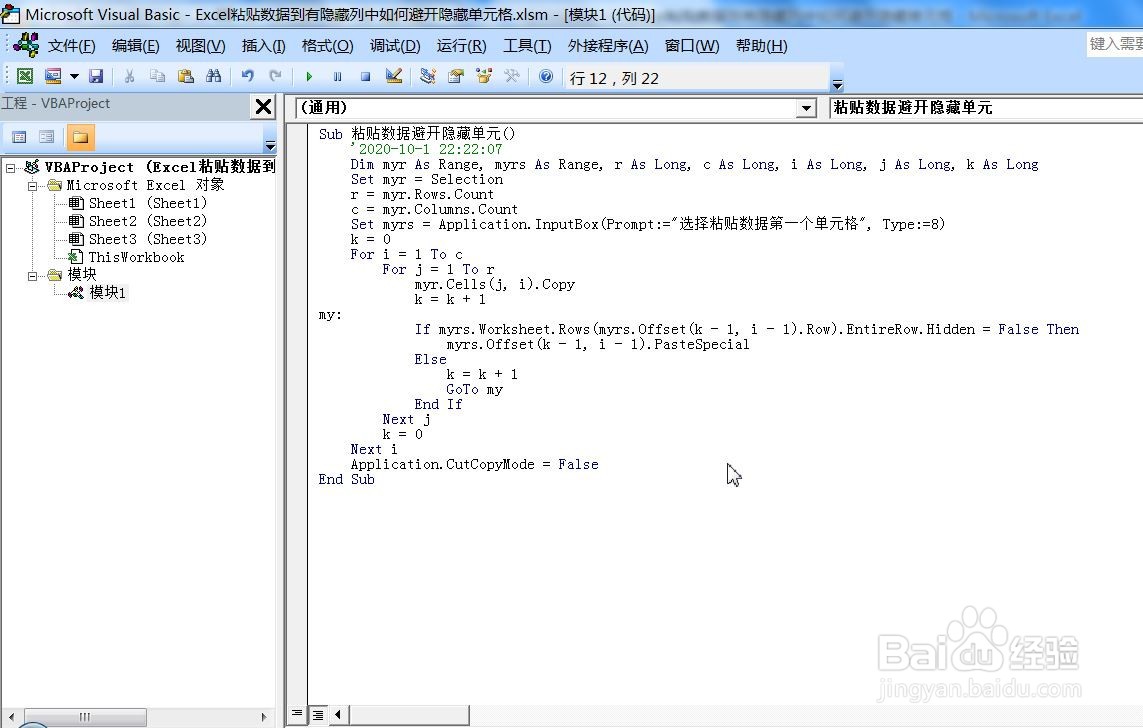Click the Procedure View button
This screenshot has width=1143, height=728.
[x=297, y=714]
